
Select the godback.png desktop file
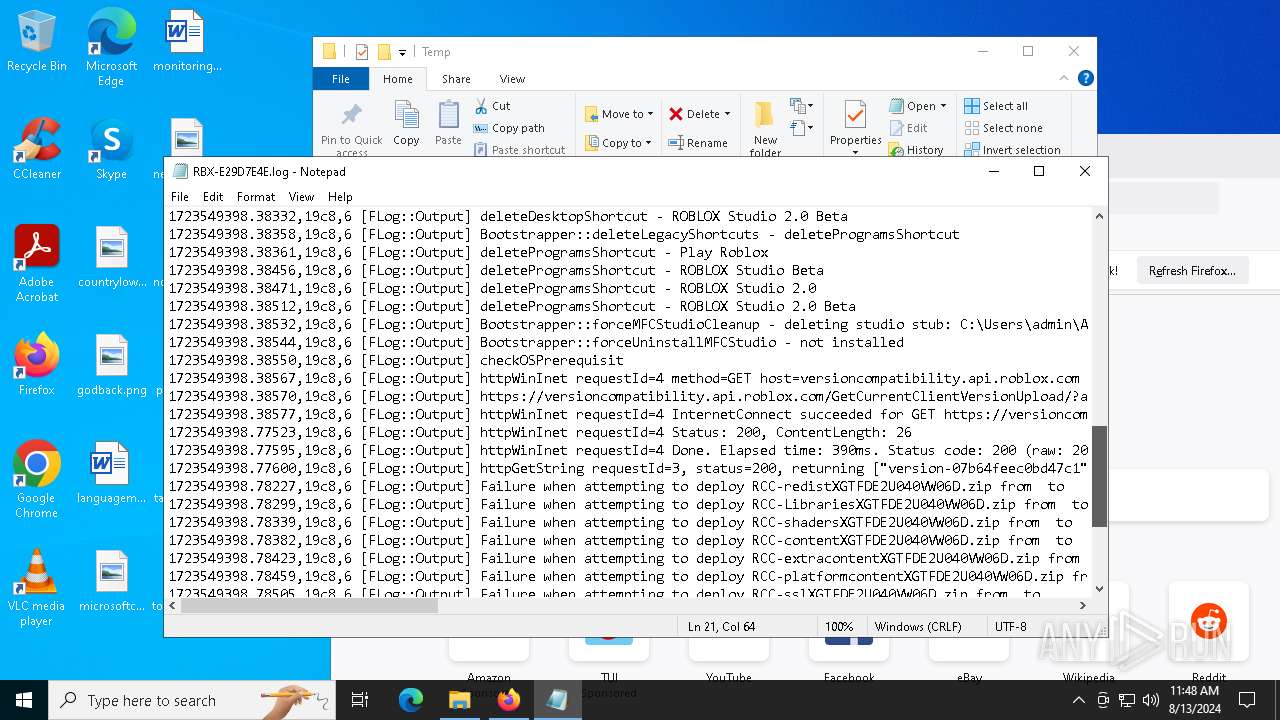111,366
